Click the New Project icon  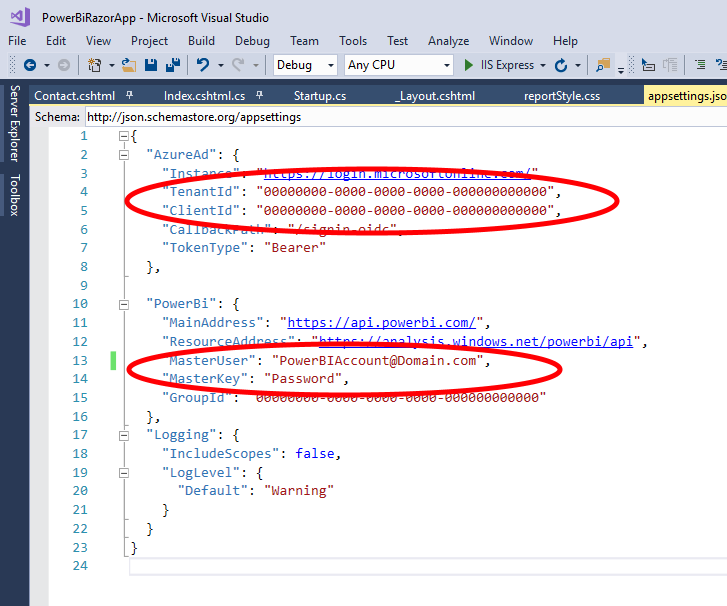(x=94, y=65)
